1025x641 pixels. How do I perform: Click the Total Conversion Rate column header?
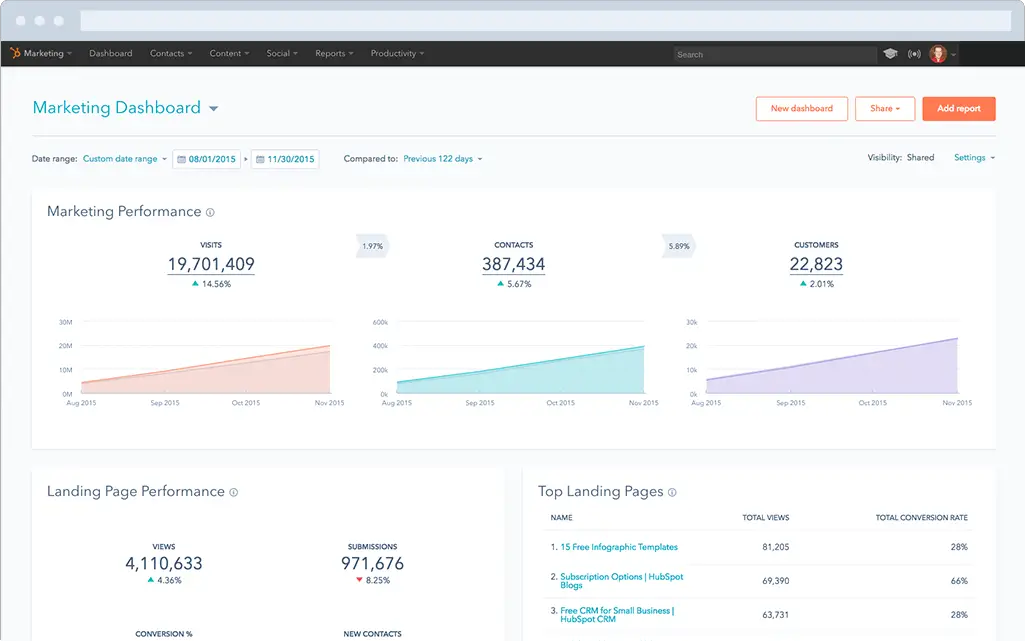922,518
